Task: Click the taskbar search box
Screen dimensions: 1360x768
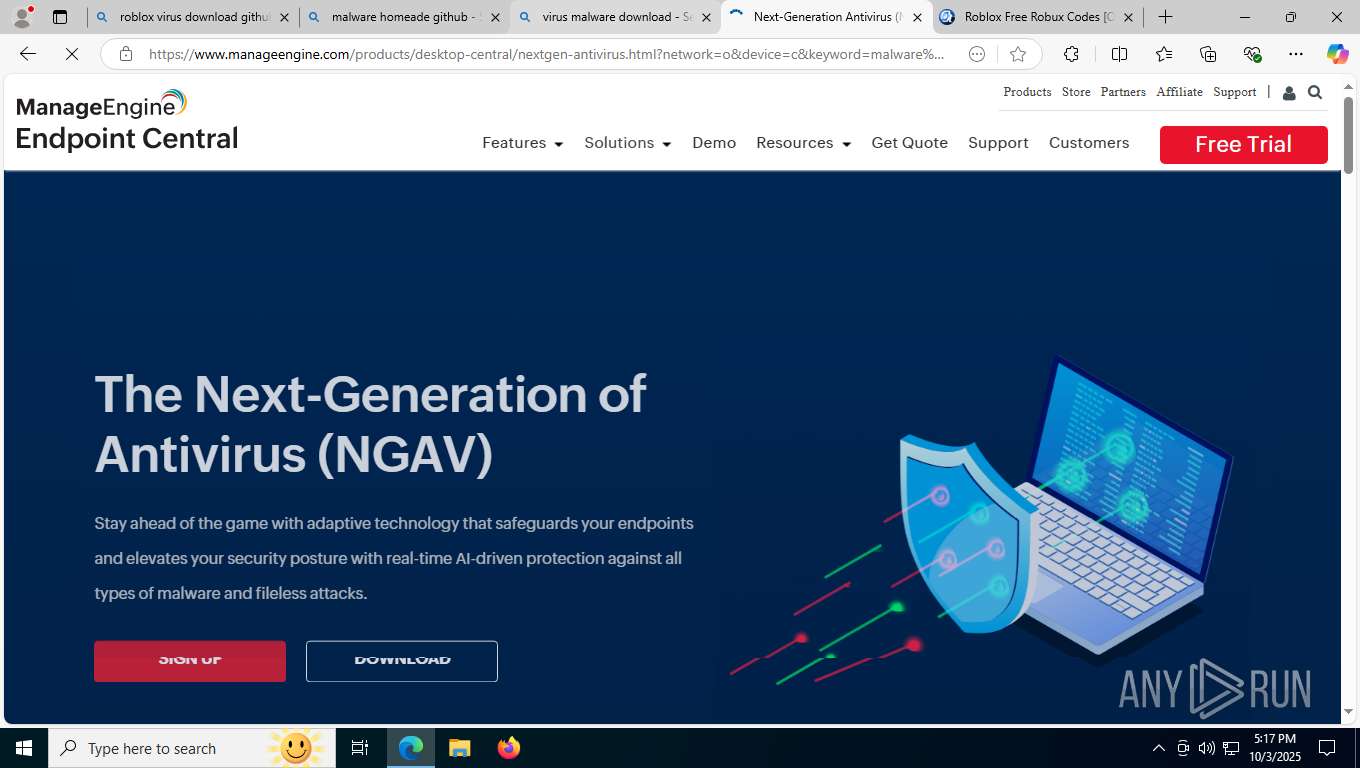Action: 193,748
